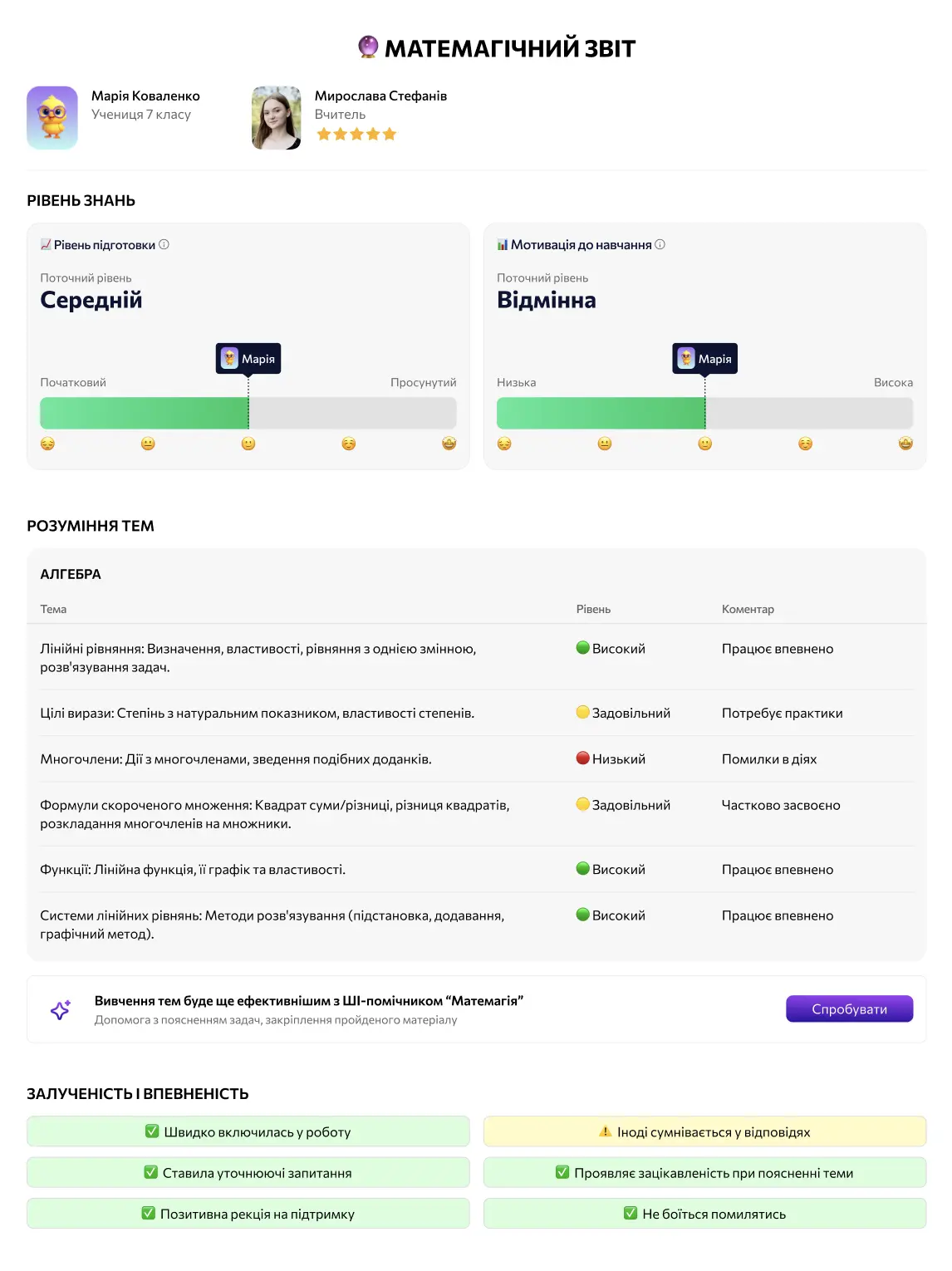Click the yellow Задовільний dot for Цілі вирази
Screen dimensions: 952x1271
tap(583, 712)
